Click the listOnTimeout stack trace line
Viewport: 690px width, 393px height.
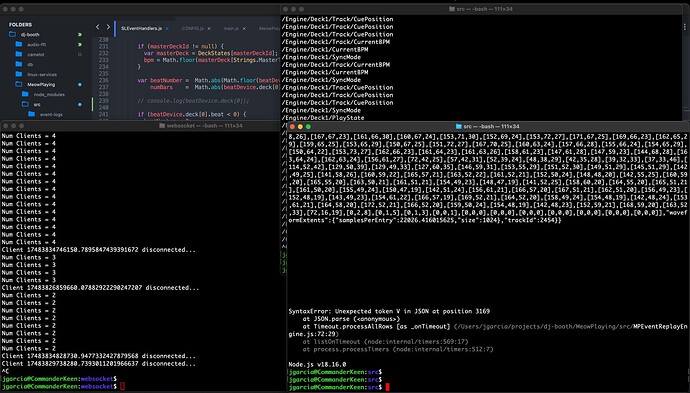point(385,342)
